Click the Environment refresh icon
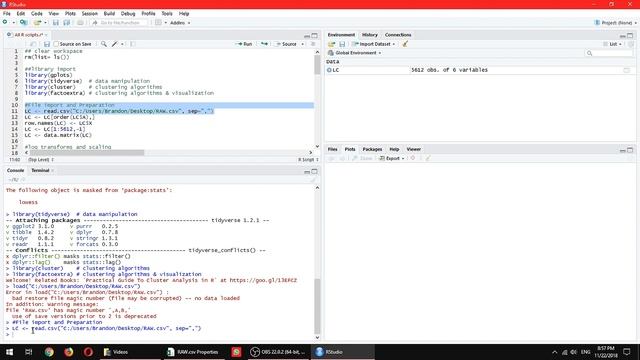This screenshot has width=640, height=360. pos(631,44)
